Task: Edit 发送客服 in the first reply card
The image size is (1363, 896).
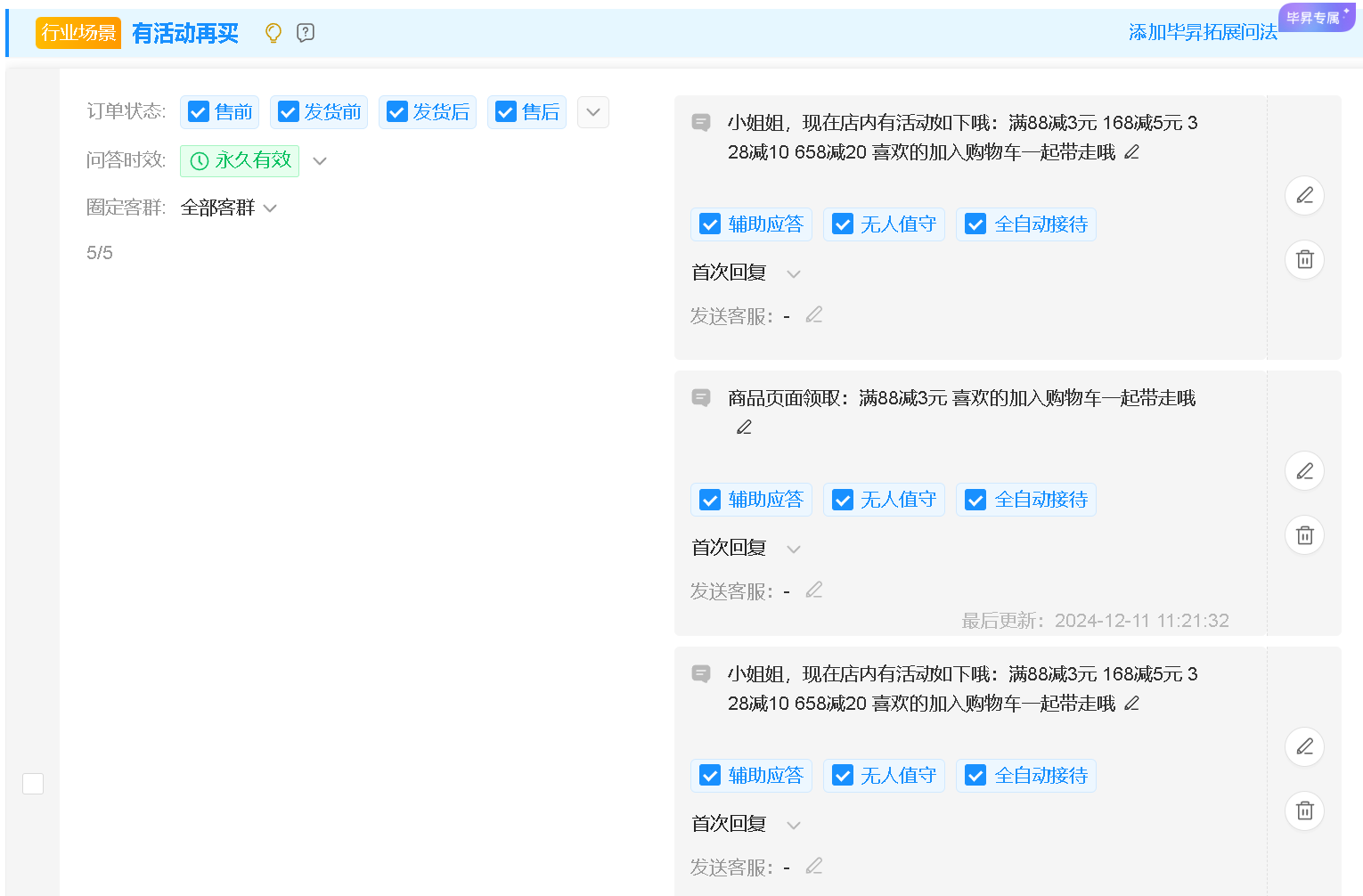Action: (x=814, y=315)
